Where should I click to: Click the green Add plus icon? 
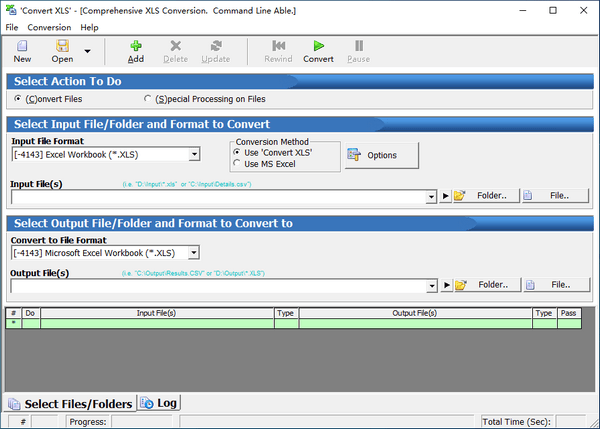[135, 46]
